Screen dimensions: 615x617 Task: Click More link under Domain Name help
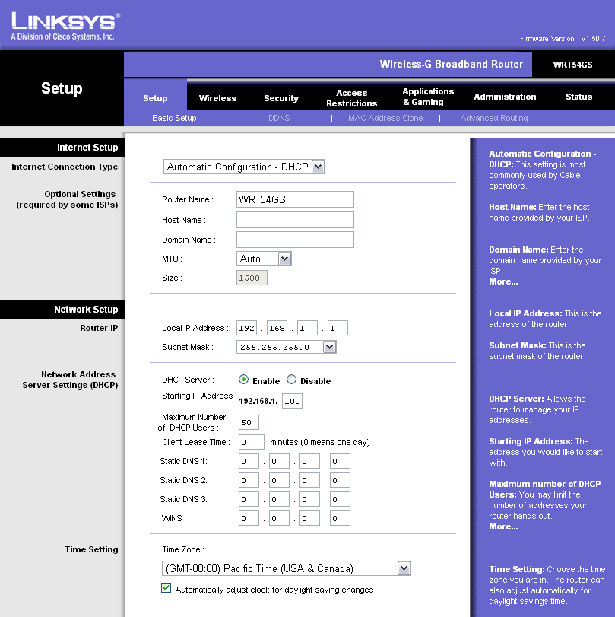click(503, 282)
